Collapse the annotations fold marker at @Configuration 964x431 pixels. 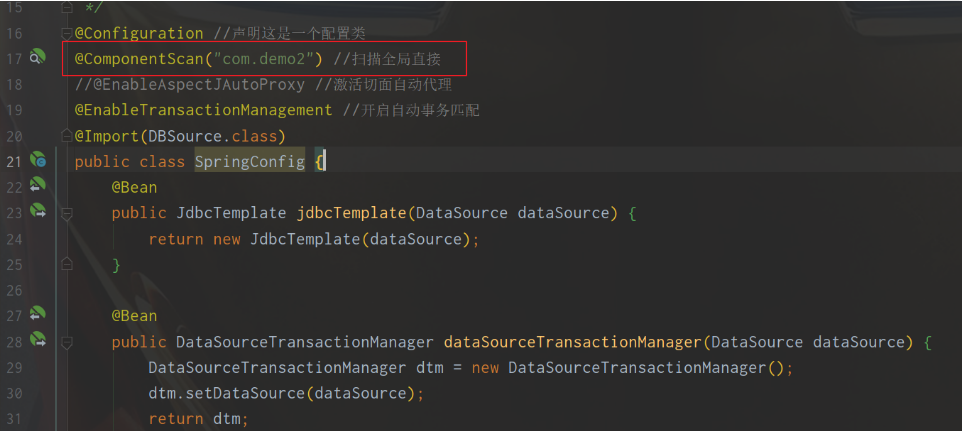click(x=67, y=33)
